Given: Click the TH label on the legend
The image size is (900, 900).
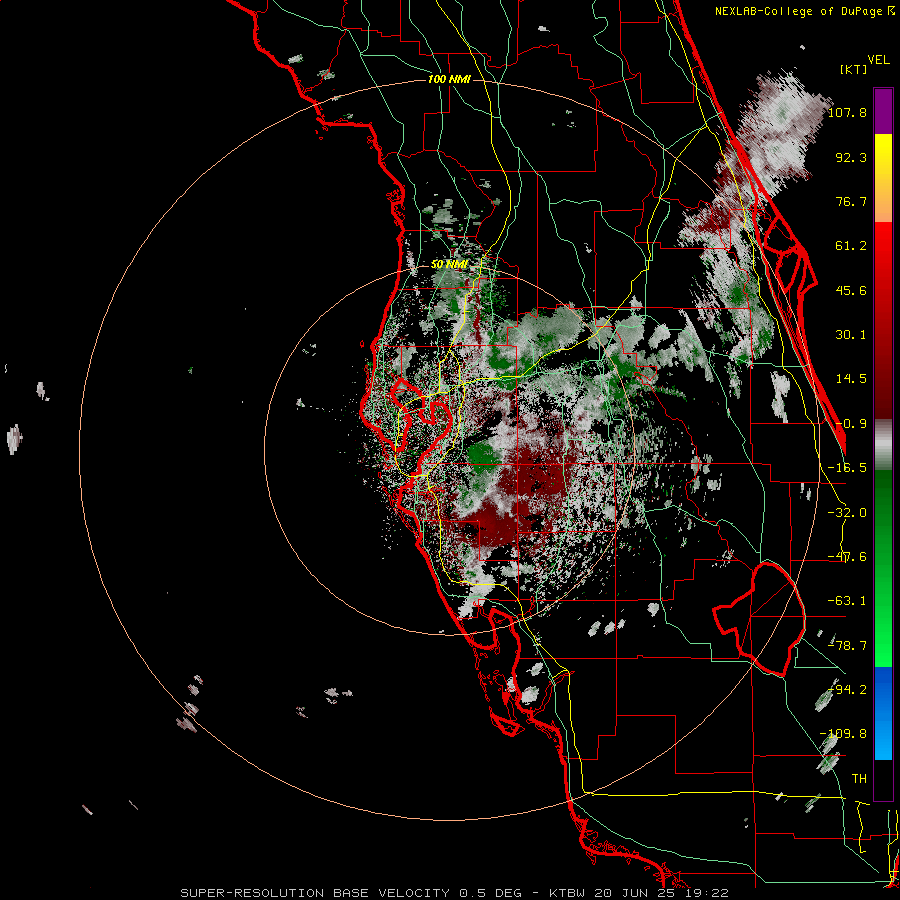Looking at the screenshot, I should (859, 779).
